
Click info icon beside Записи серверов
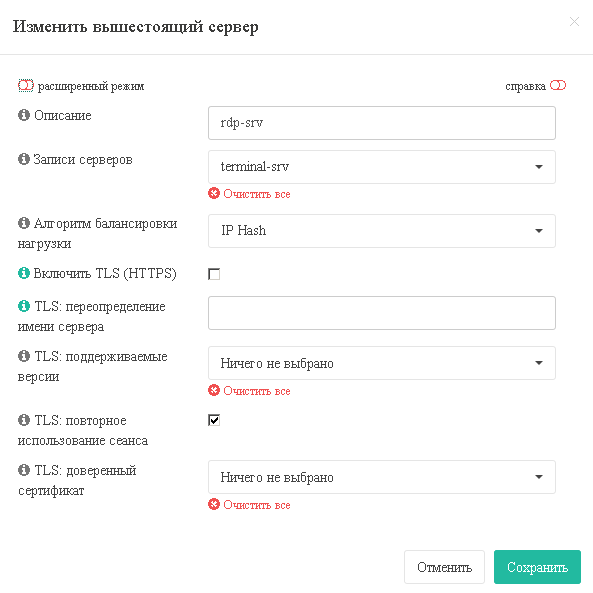tap(24, 159)
